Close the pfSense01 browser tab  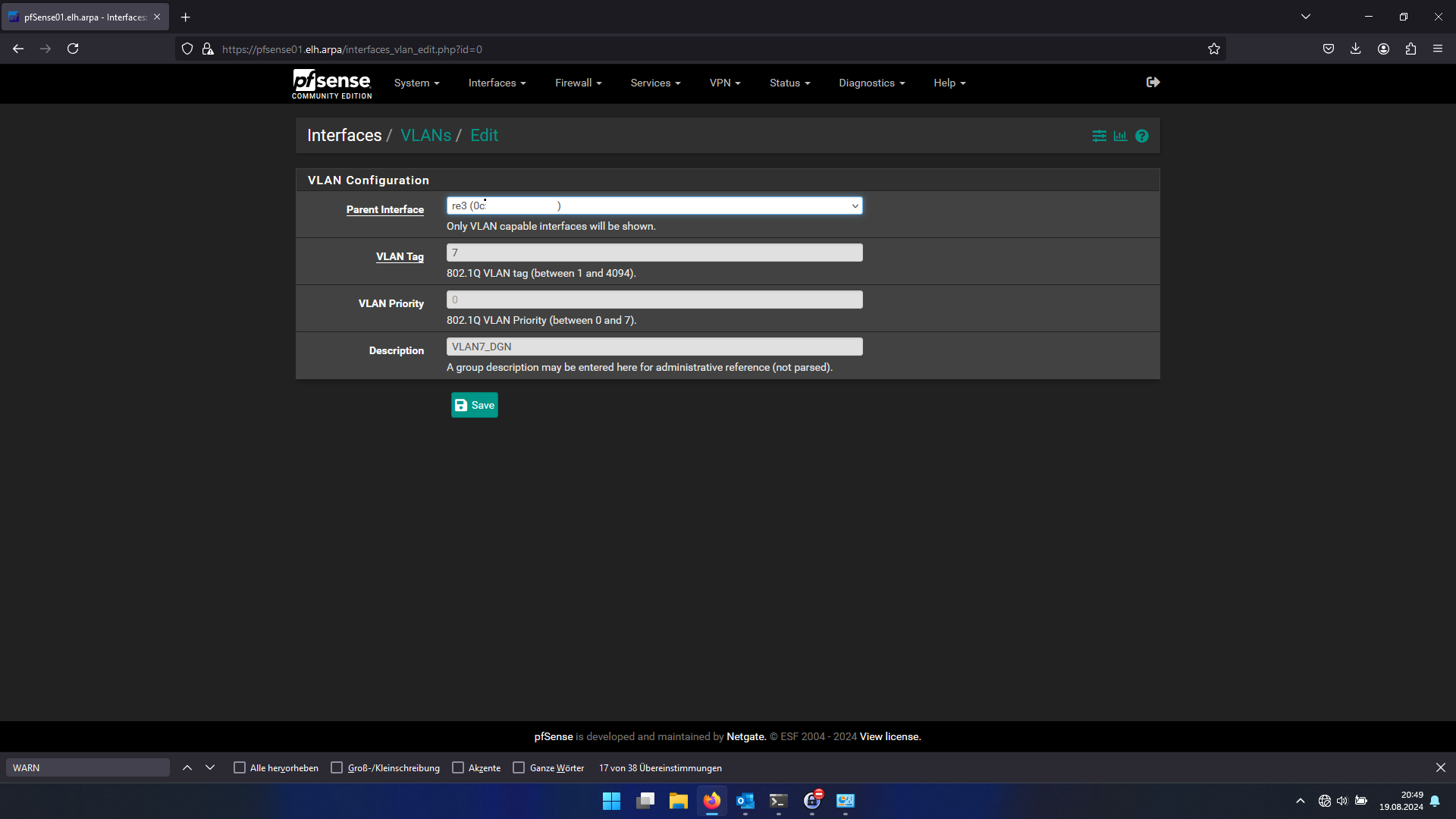157,17
